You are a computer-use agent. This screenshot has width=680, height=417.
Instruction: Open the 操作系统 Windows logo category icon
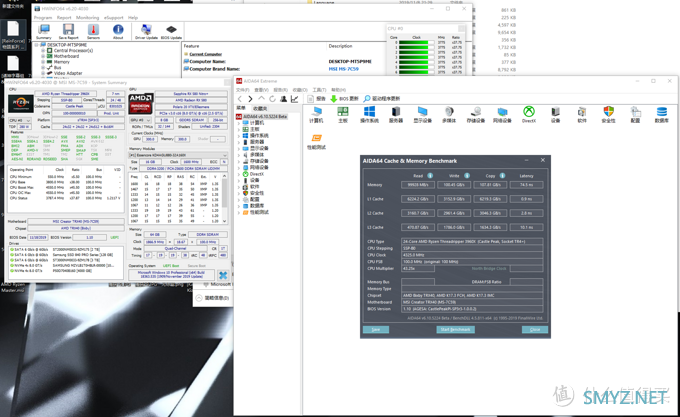coord(369,114)
